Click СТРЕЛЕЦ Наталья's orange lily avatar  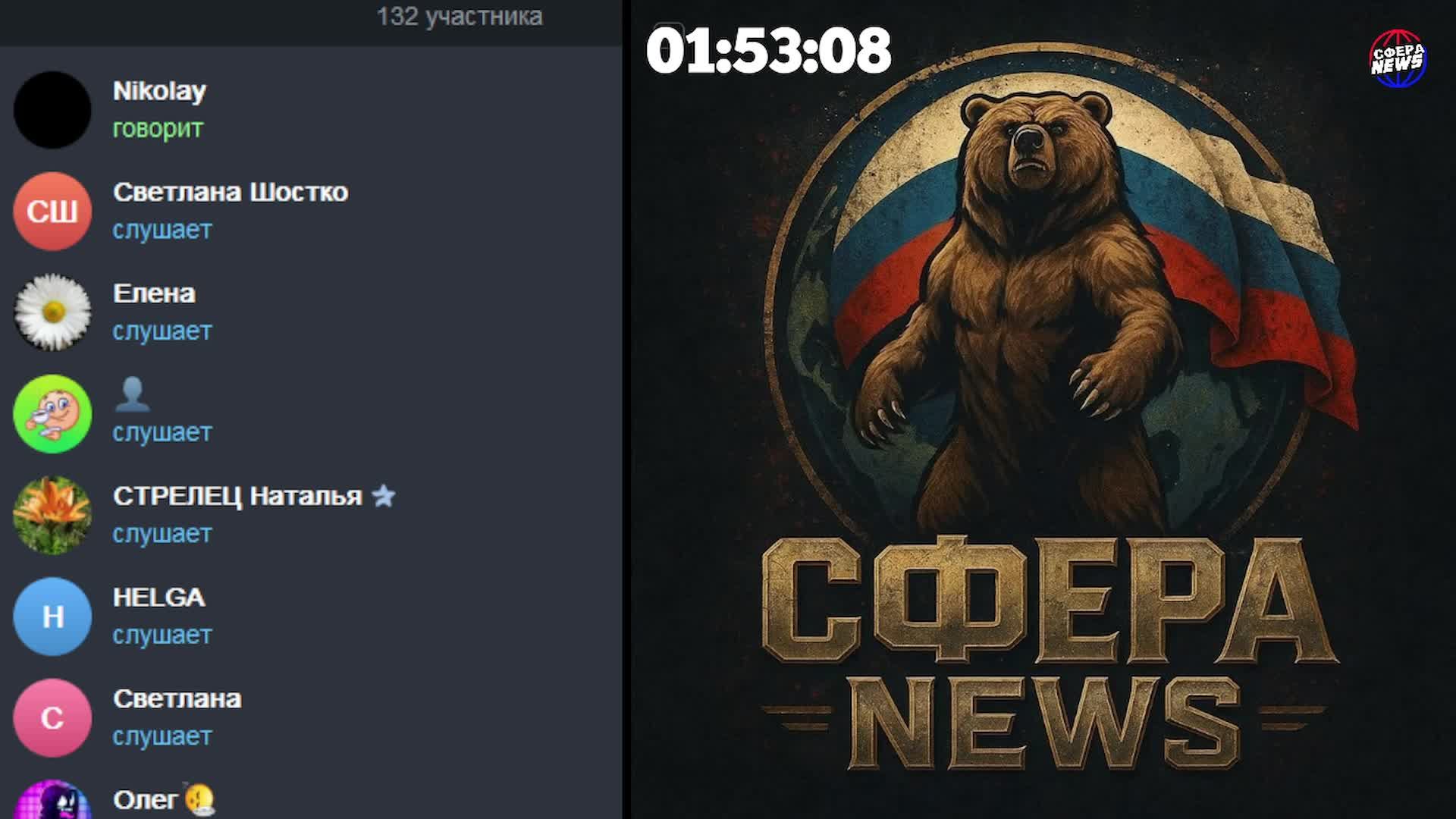52,515
